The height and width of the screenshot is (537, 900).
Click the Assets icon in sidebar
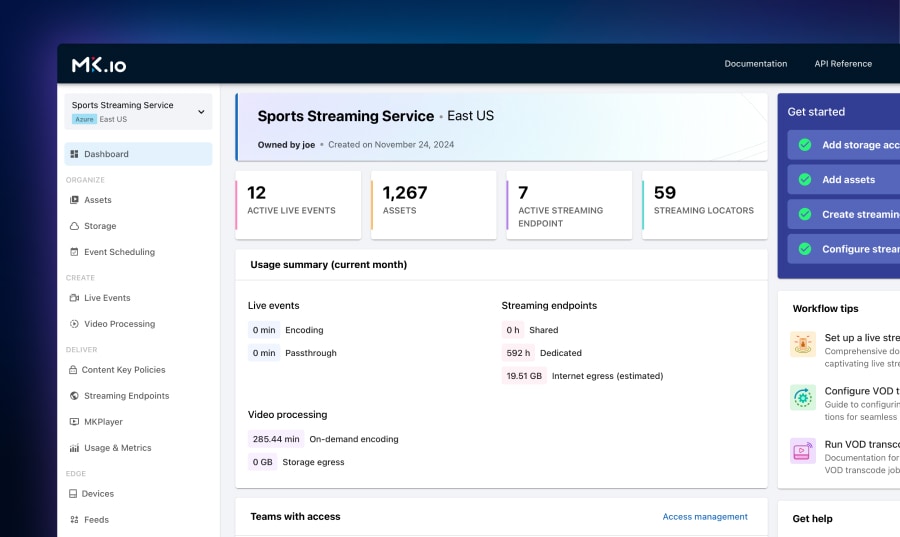point(74,200)
